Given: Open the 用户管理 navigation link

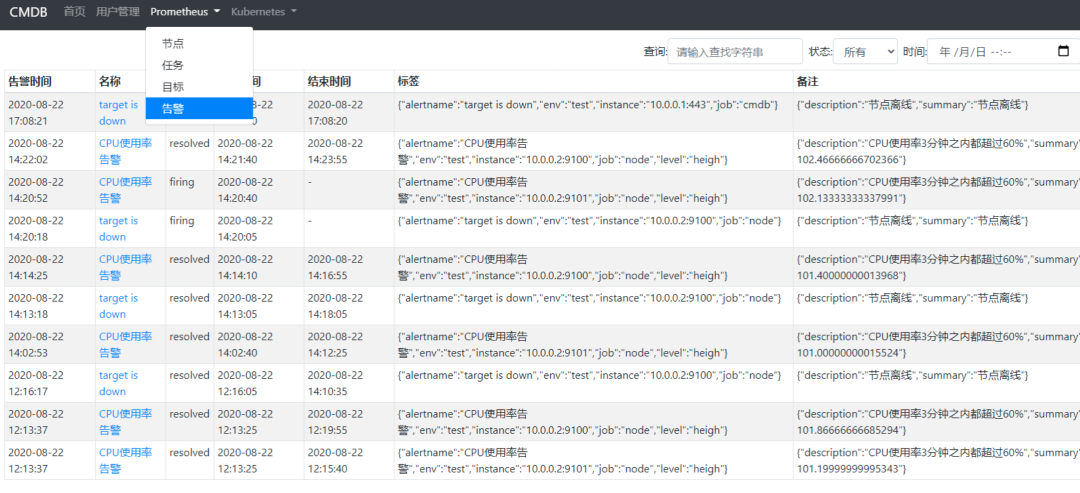Looking at the screenshot, I should tap(118, 12).
